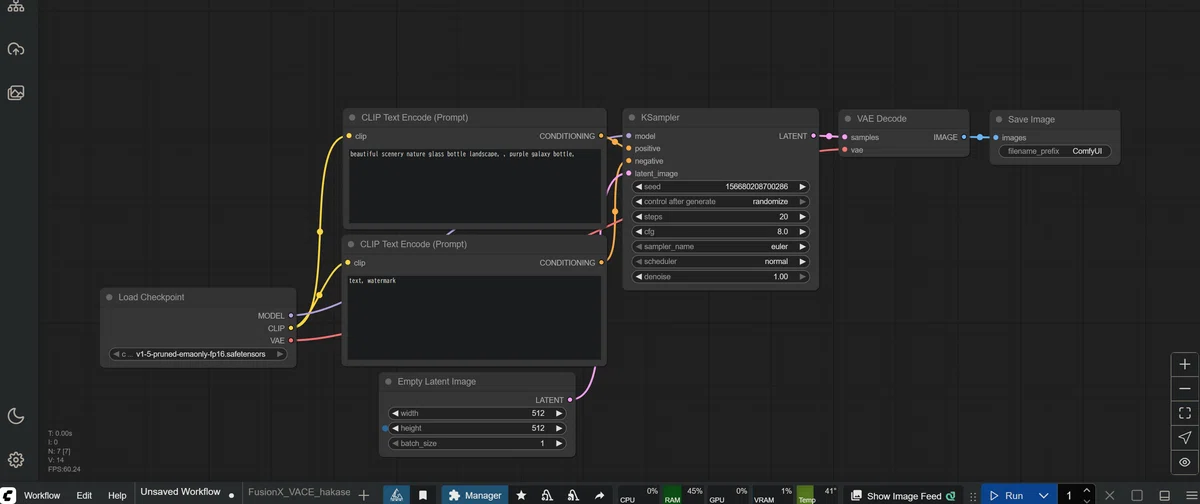This screenshot has width=1200, height=504.
Task: Click the Temp meter showing 41°
Action: tap(815, 495)
